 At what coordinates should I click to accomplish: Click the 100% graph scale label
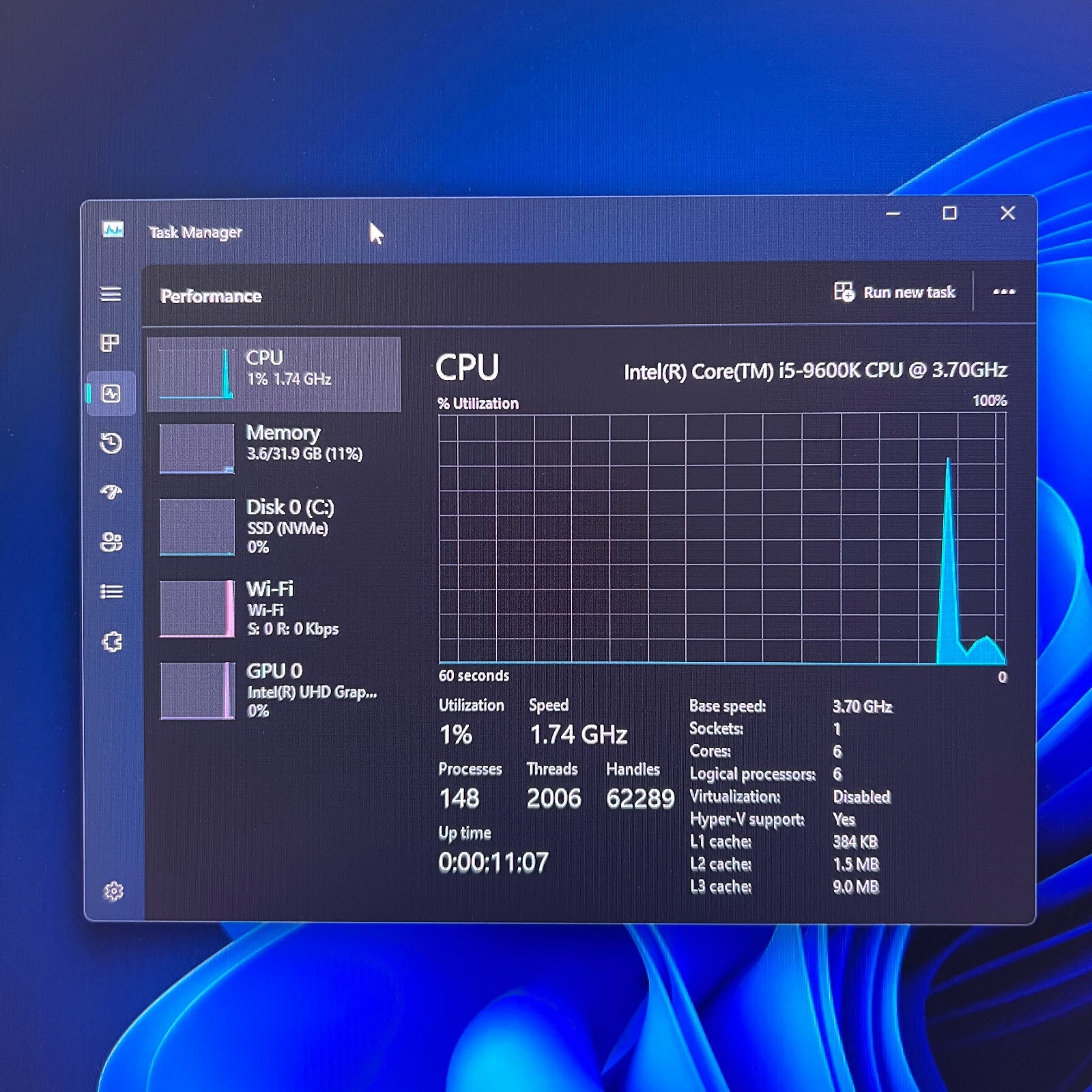990,401
